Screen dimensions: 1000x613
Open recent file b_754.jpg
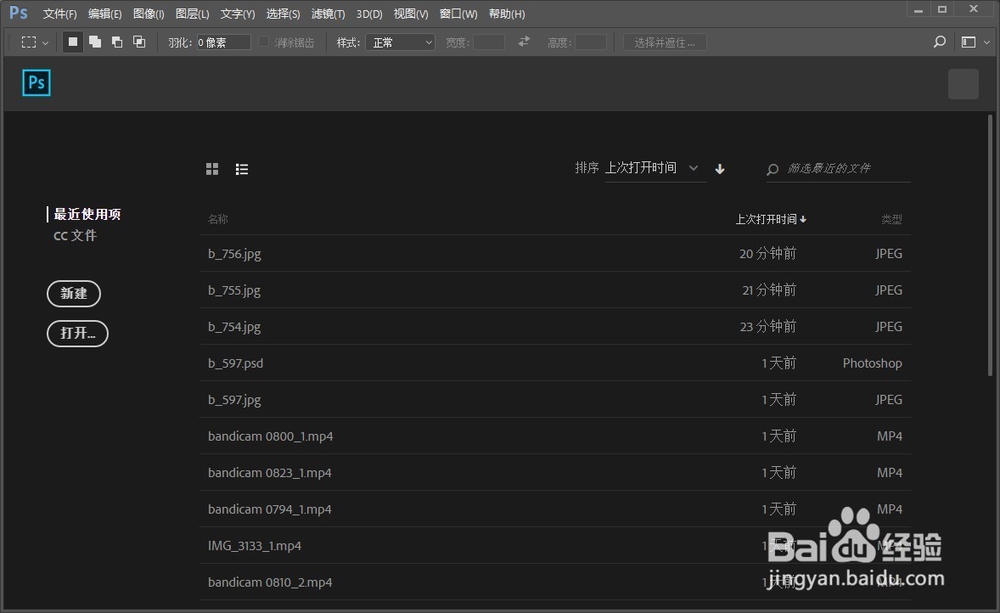(555, 327)
